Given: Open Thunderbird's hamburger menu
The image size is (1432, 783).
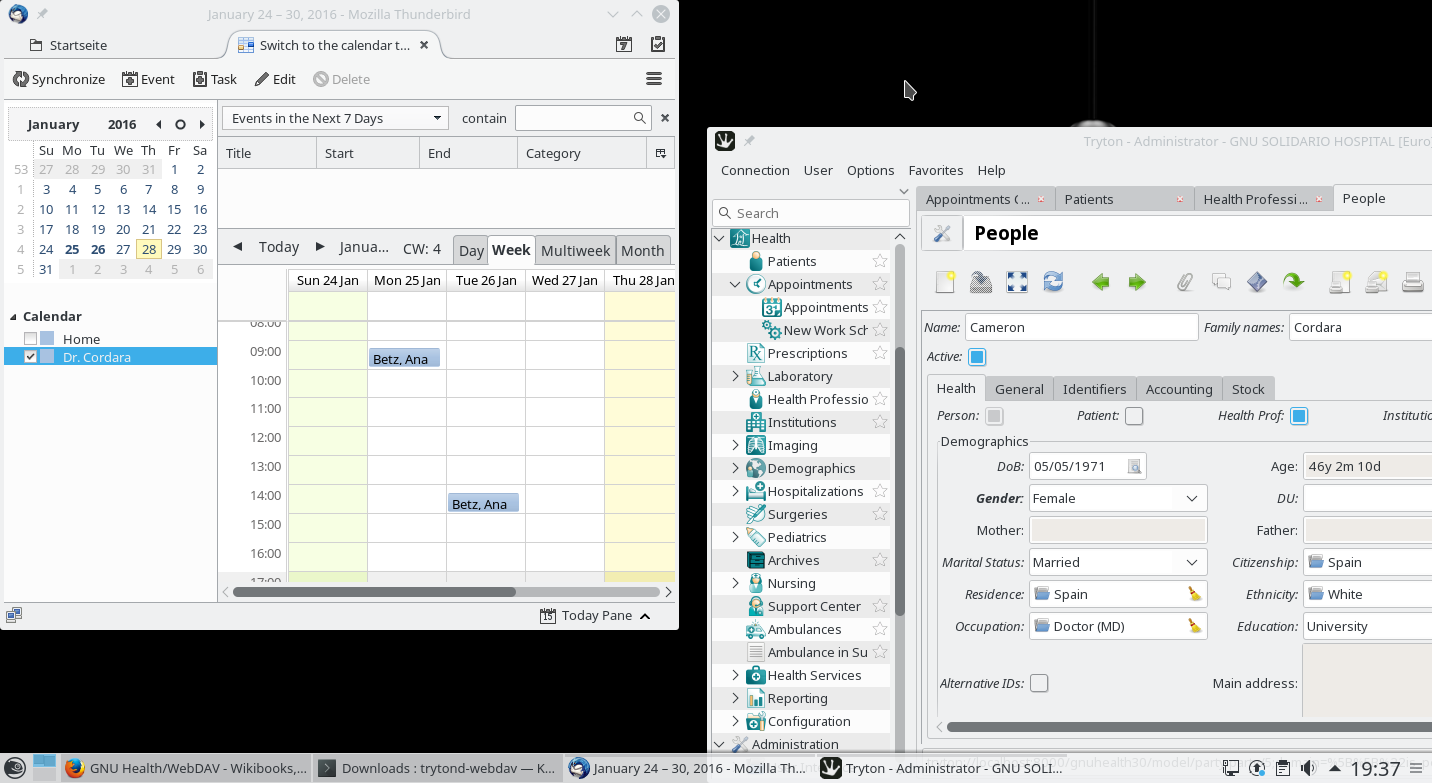Looking at the screenshot, I should pyautogui.click(x=654, y=79).
